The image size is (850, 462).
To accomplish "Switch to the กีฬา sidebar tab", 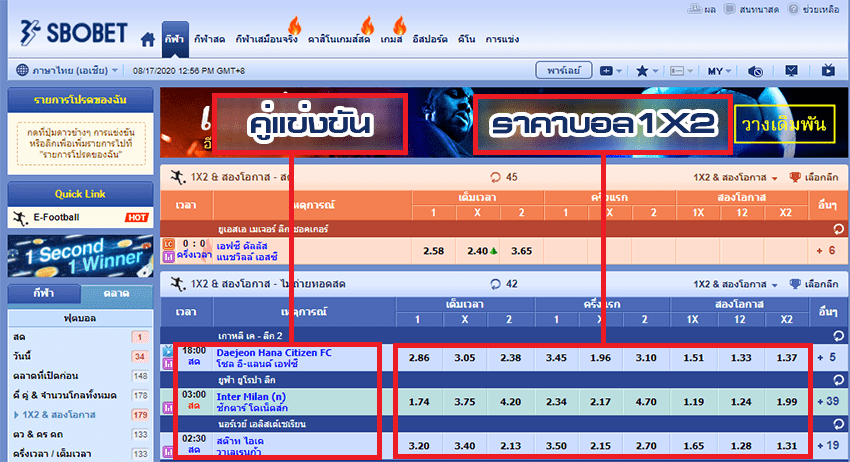I will (x=44, y=293).
